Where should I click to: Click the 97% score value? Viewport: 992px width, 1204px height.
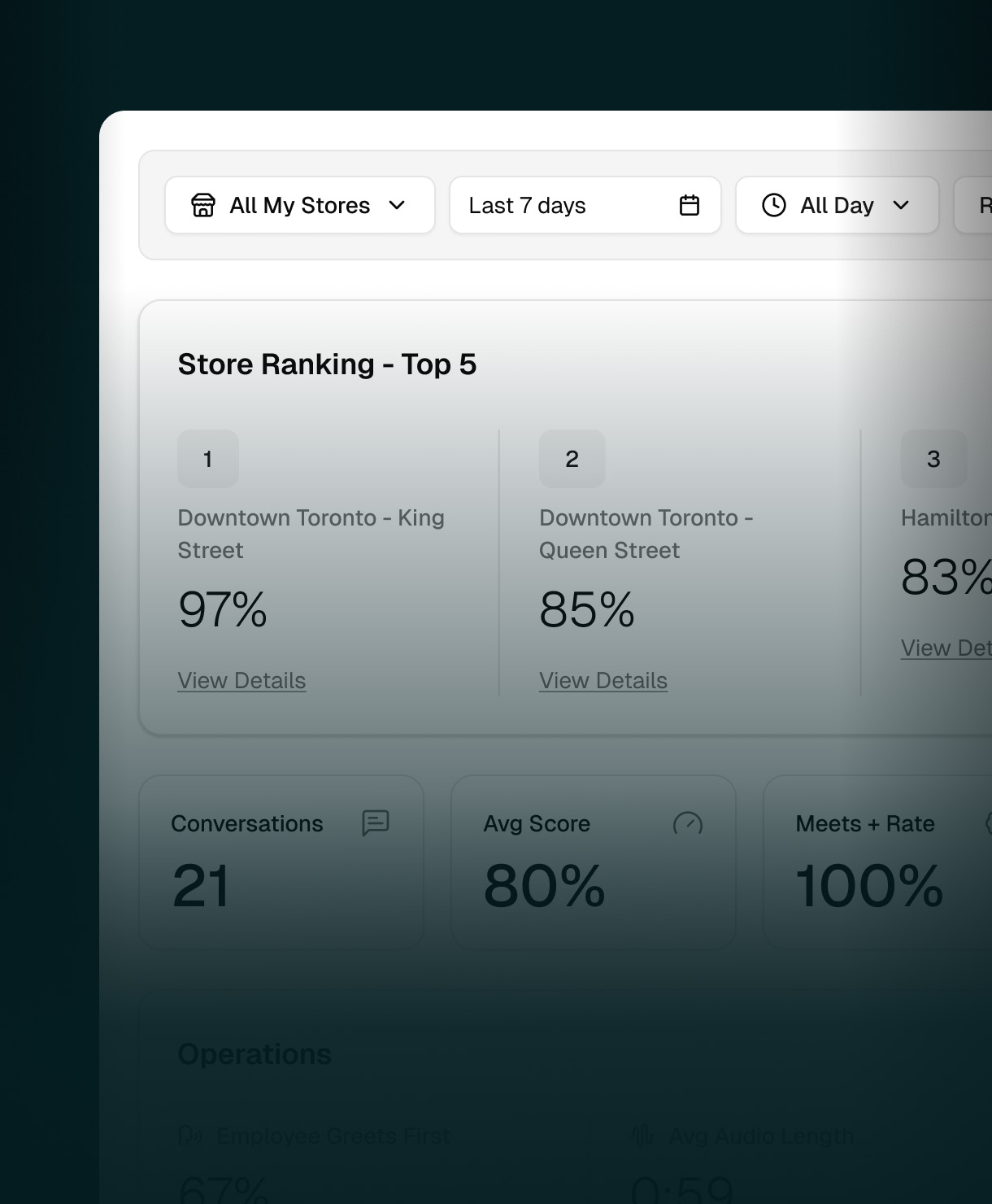223,609
